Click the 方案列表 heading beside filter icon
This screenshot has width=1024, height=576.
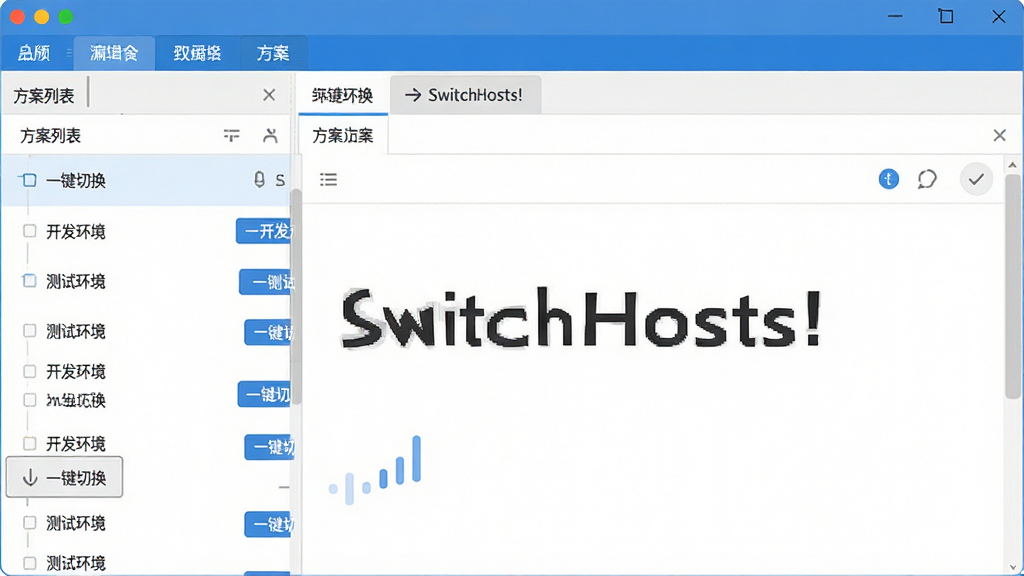[50, 136]
